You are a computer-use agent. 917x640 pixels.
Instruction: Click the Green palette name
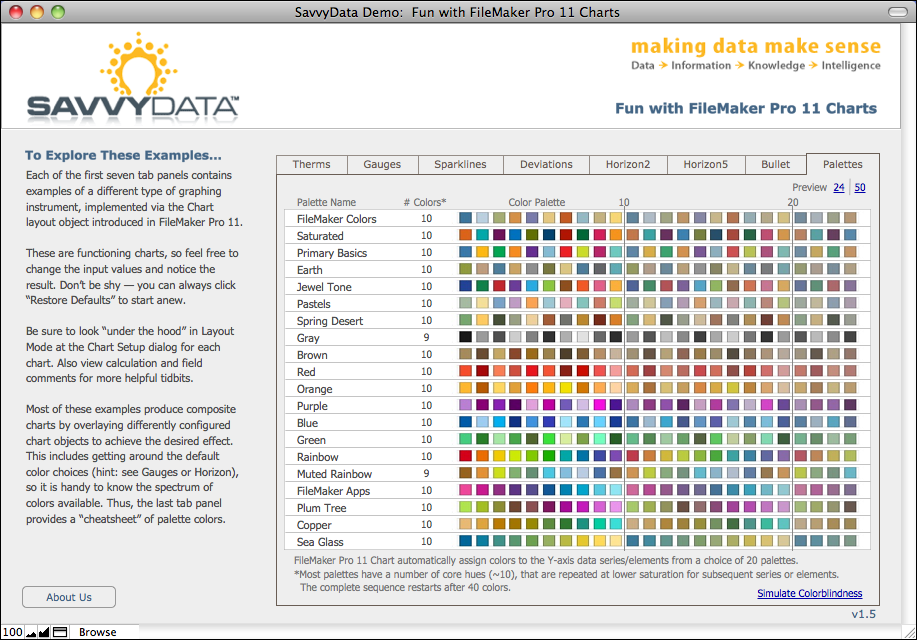(x=311, y=439)
